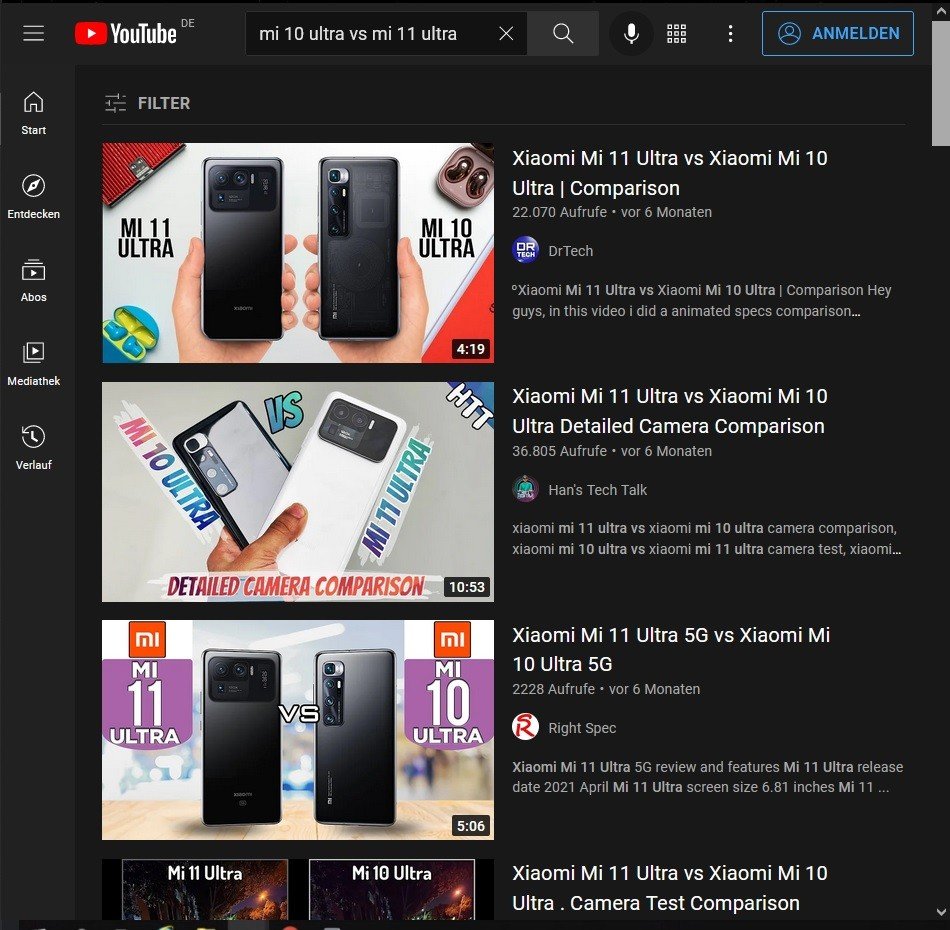Open the Camera Test Comparison thumbnail
The image size is (950, 930).
(x=297, y=889)
